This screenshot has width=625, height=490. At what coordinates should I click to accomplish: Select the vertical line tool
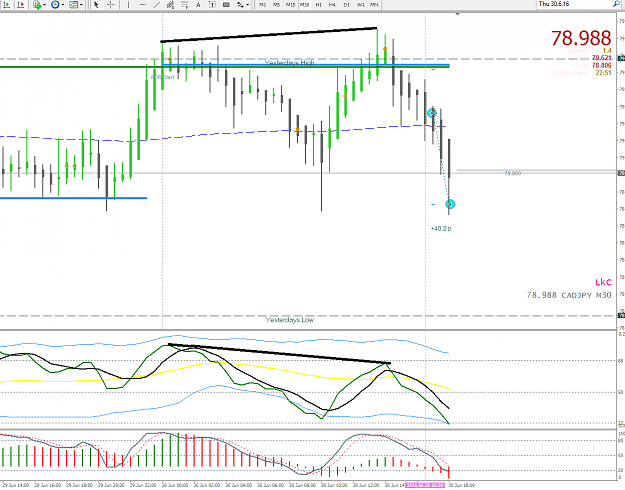click(128, 4)
